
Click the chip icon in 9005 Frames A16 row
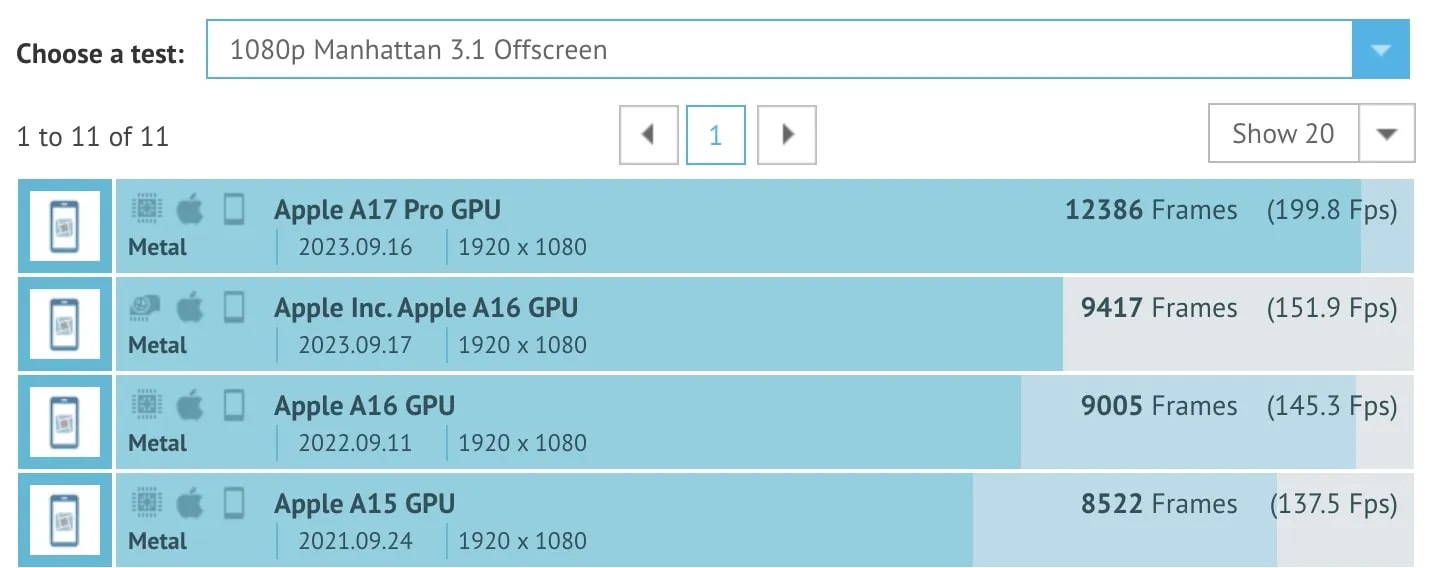(x=146, y=405)
